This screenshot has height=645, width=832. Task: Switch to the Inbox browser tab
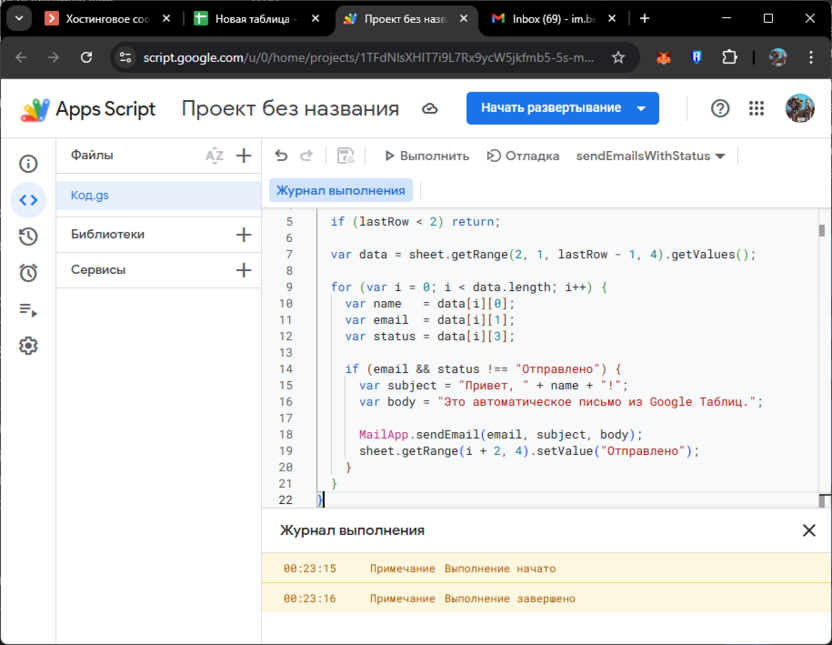pyautogui.click(x=545, y=17)
